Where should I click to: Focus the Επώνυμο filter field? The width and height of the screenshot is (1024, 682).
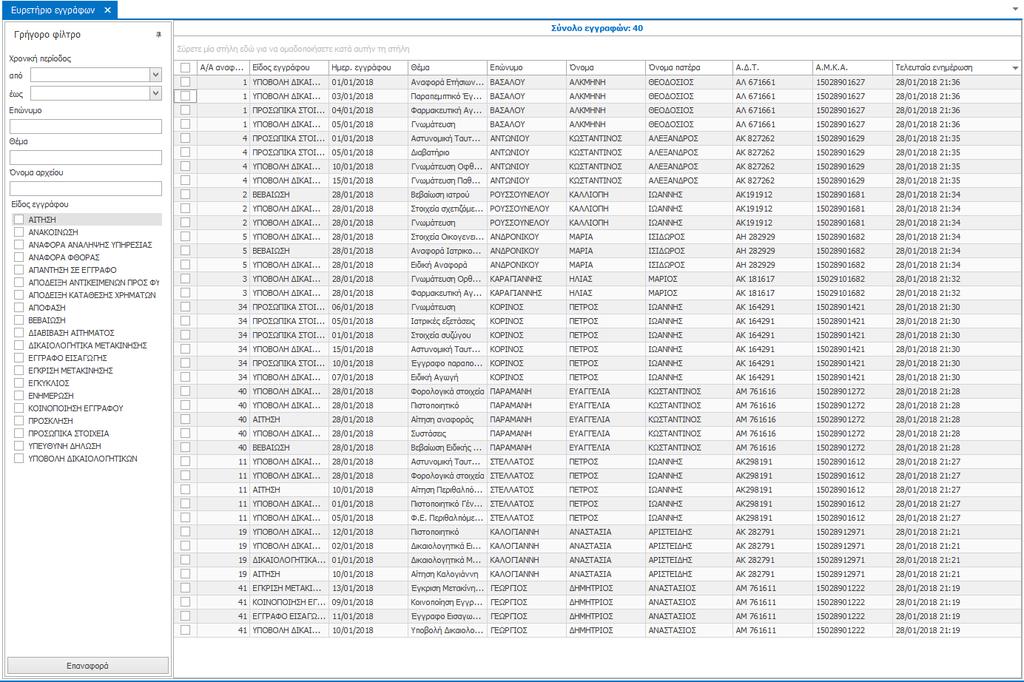click(86, 126)
